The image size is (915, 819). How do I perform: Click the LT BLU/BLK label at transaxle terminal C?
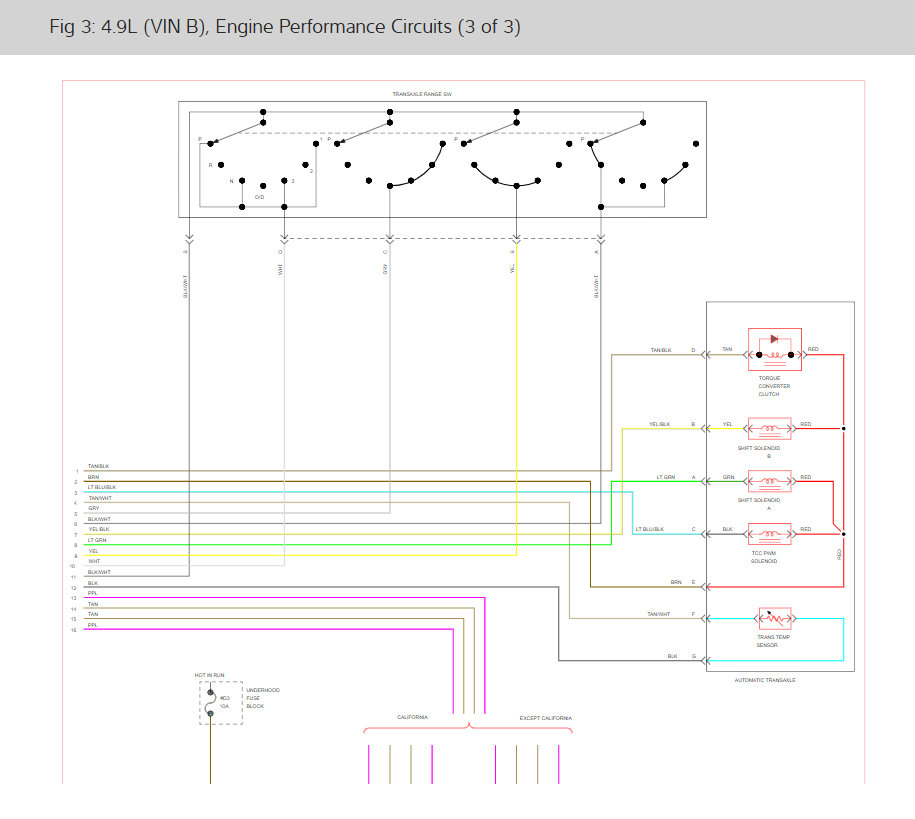click(x=649, y=529)
